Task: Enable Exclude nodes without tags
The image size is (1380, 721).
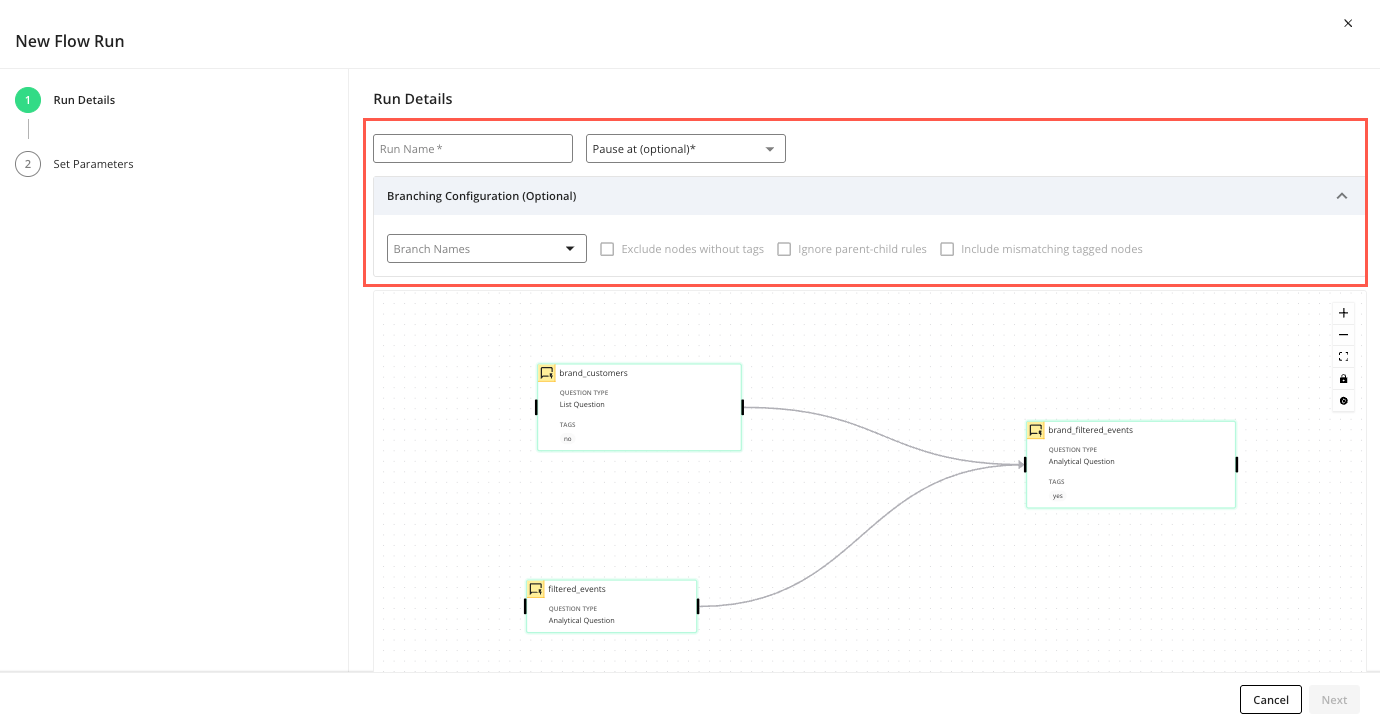Action: point(607,248)
